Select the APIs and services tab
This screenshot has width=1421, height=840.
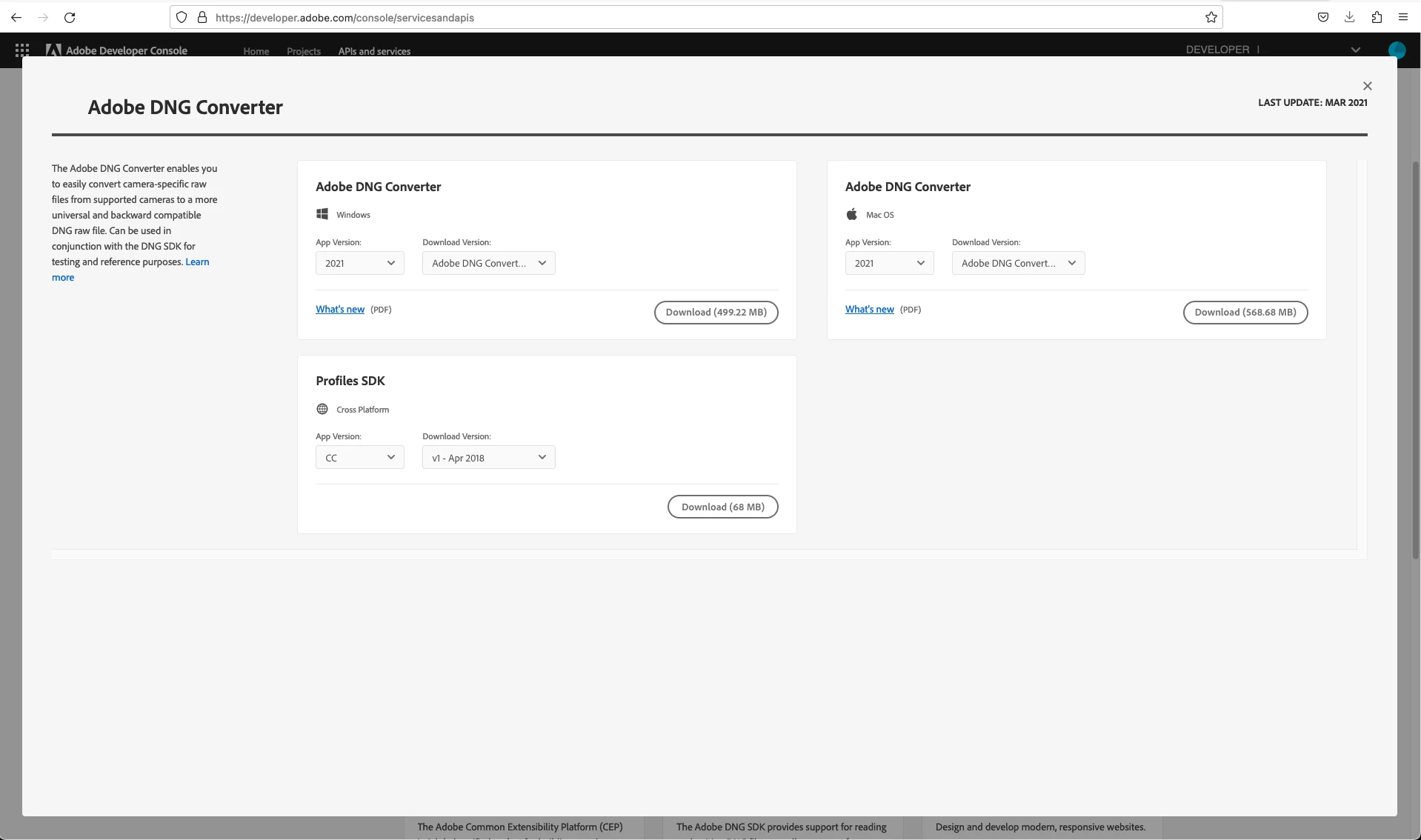[374, 51]
